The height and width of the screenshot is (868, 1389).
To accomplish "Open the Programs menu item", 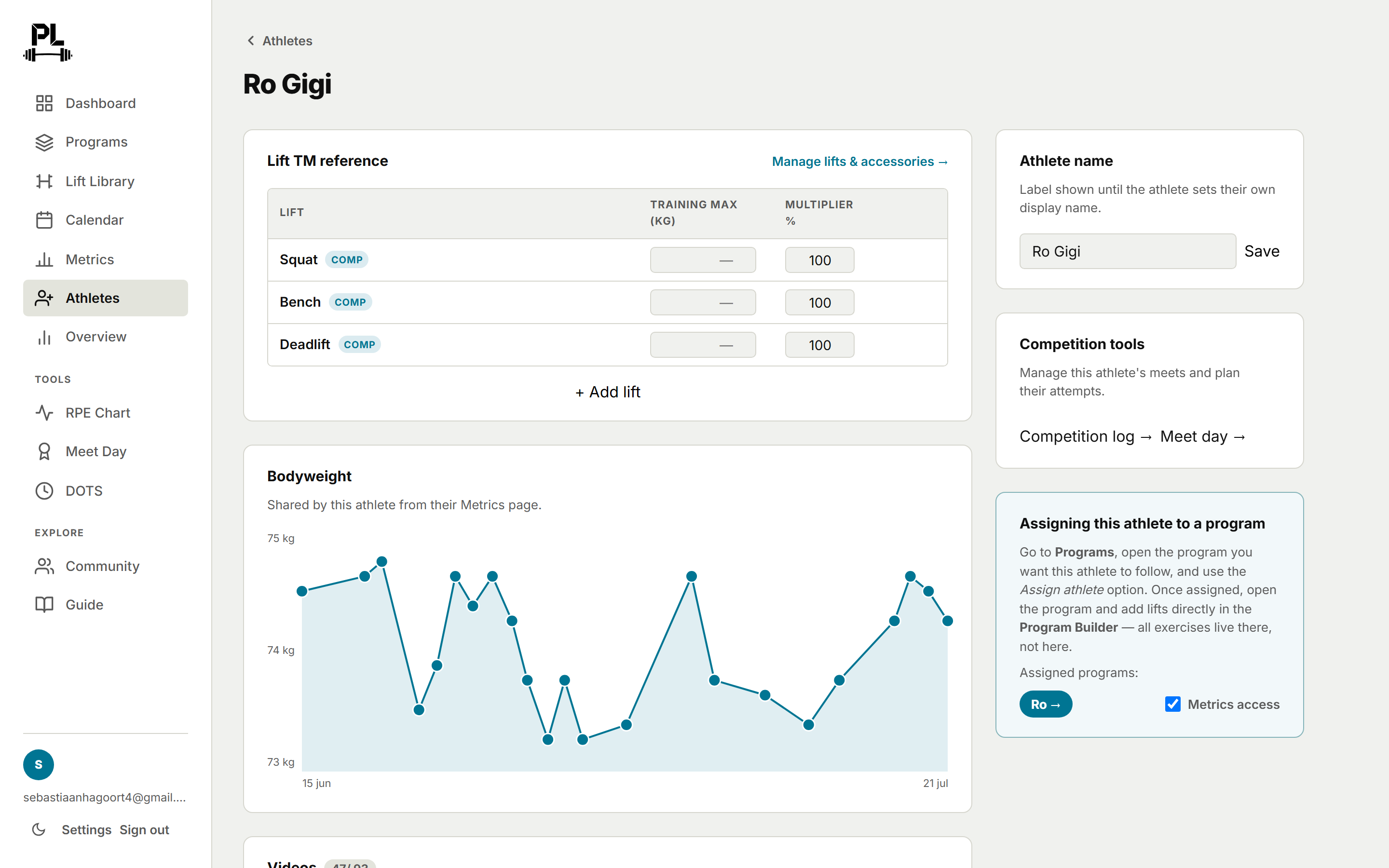I will tap(106, 142).
